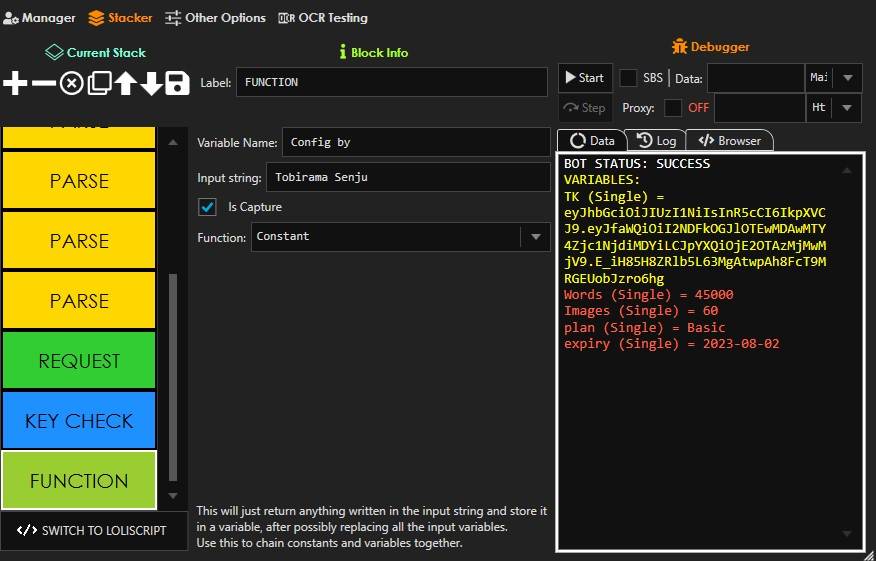This screenshot has width=876, height=561.
Task: Open the Browser tab
Action: pyautogui.click(x=729, y=141)
